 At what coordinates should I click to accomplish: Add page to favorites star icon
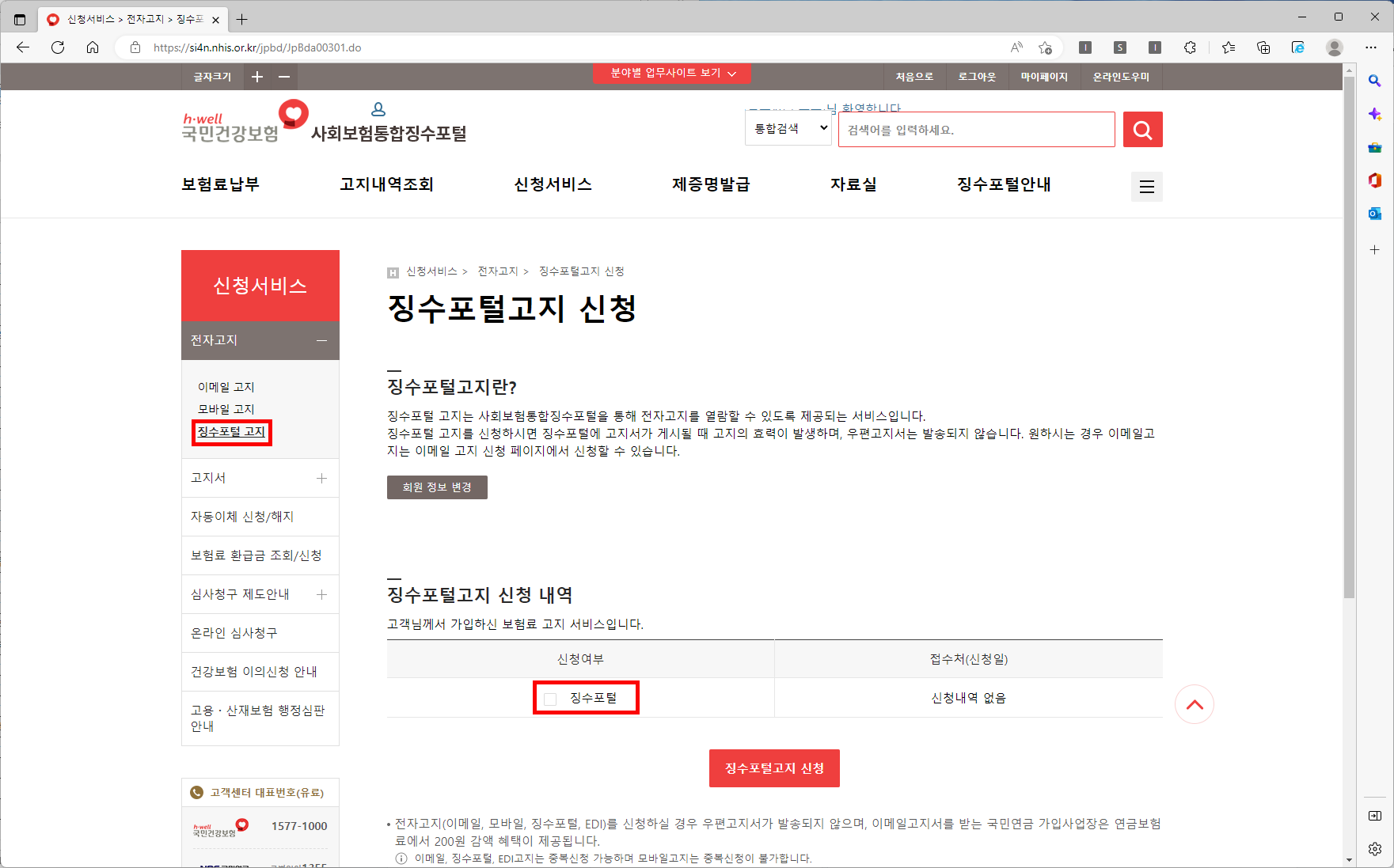[x=1046, y=47]
